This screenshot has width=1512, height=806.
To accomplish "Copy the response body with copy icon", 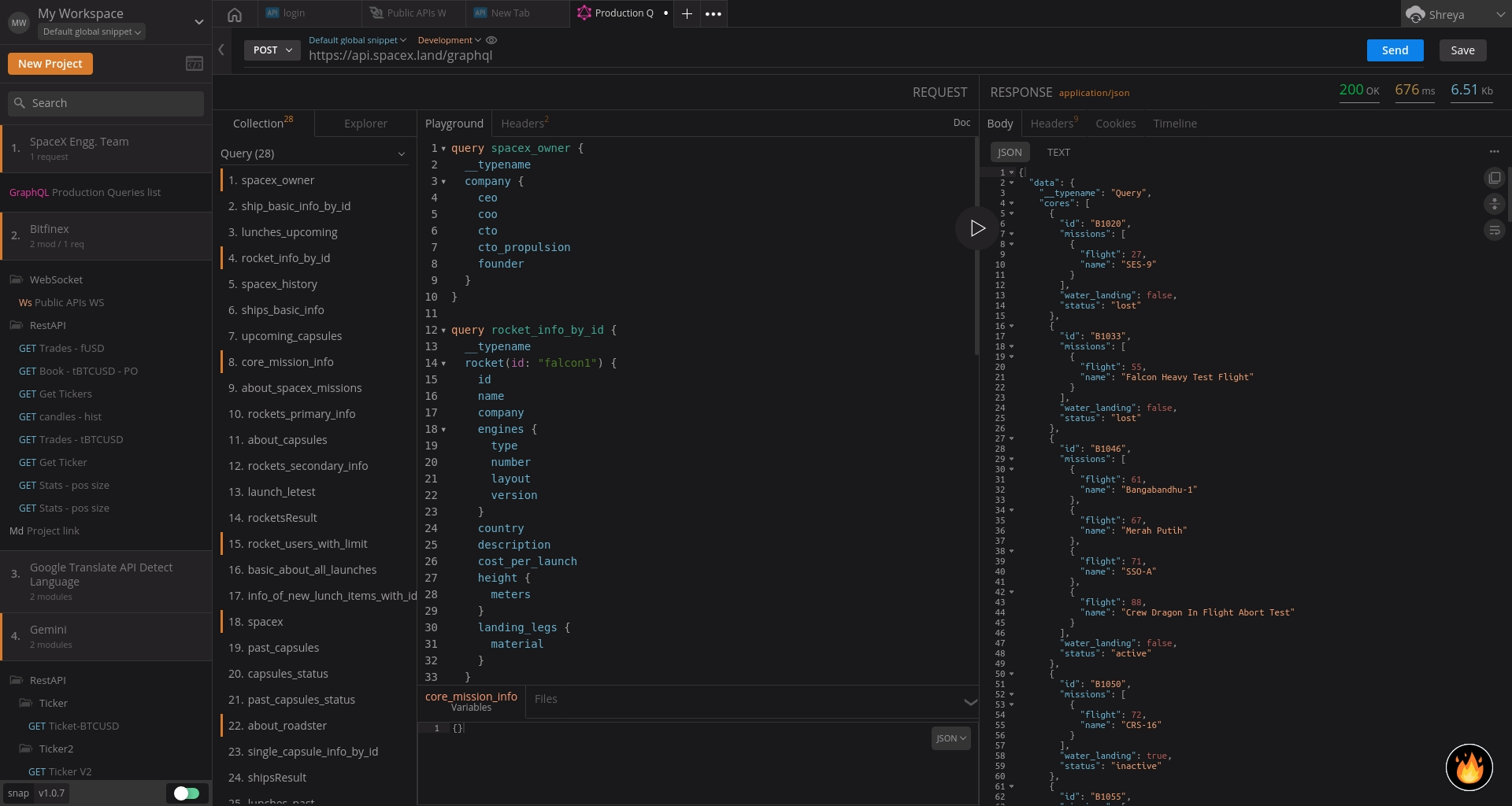I will click(x=1494, y=178).
